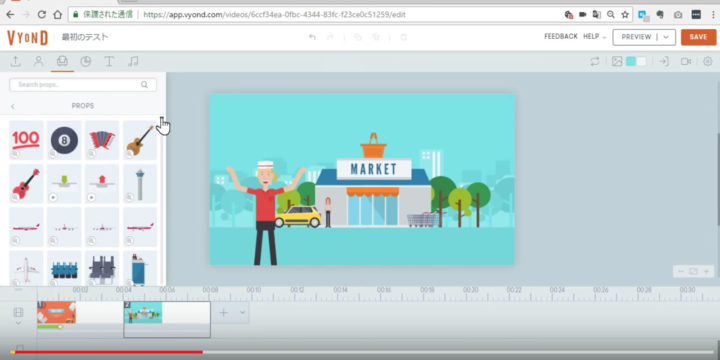Expand the PREVIEW dropdown arrow
Image resolution: width=720 pixels, height=360 pixels.
(666, 37)
